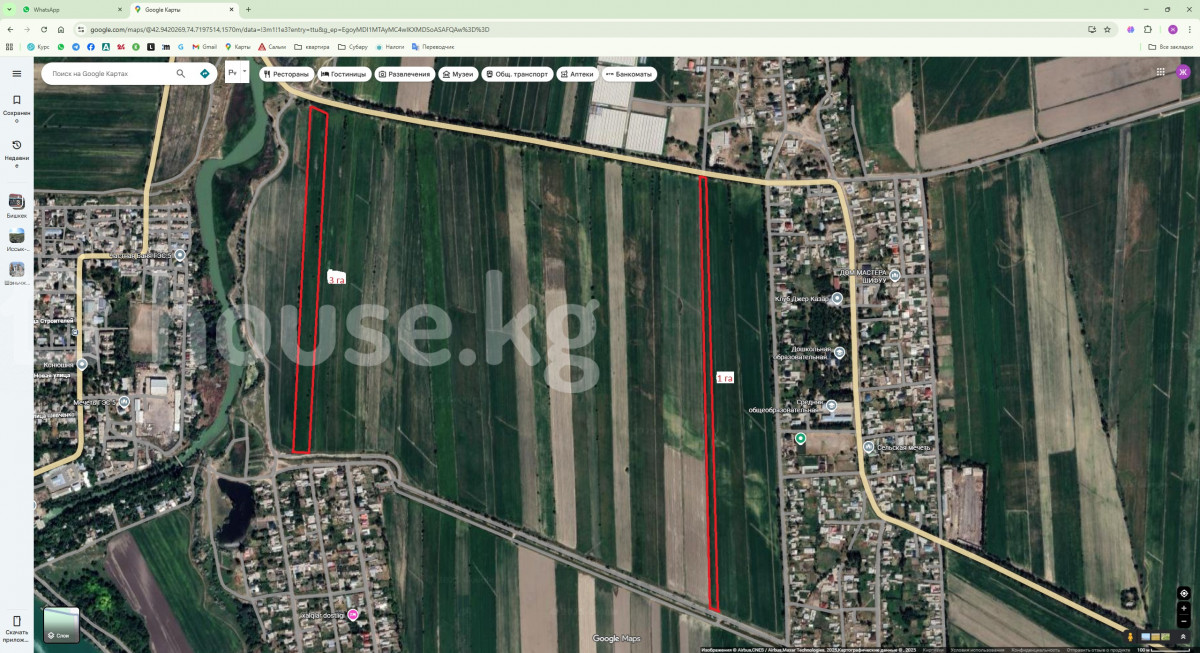Zoom in the map with plus button
Image resolution: width=1200 pixels, height=653 pixels.
[1184, 608]
